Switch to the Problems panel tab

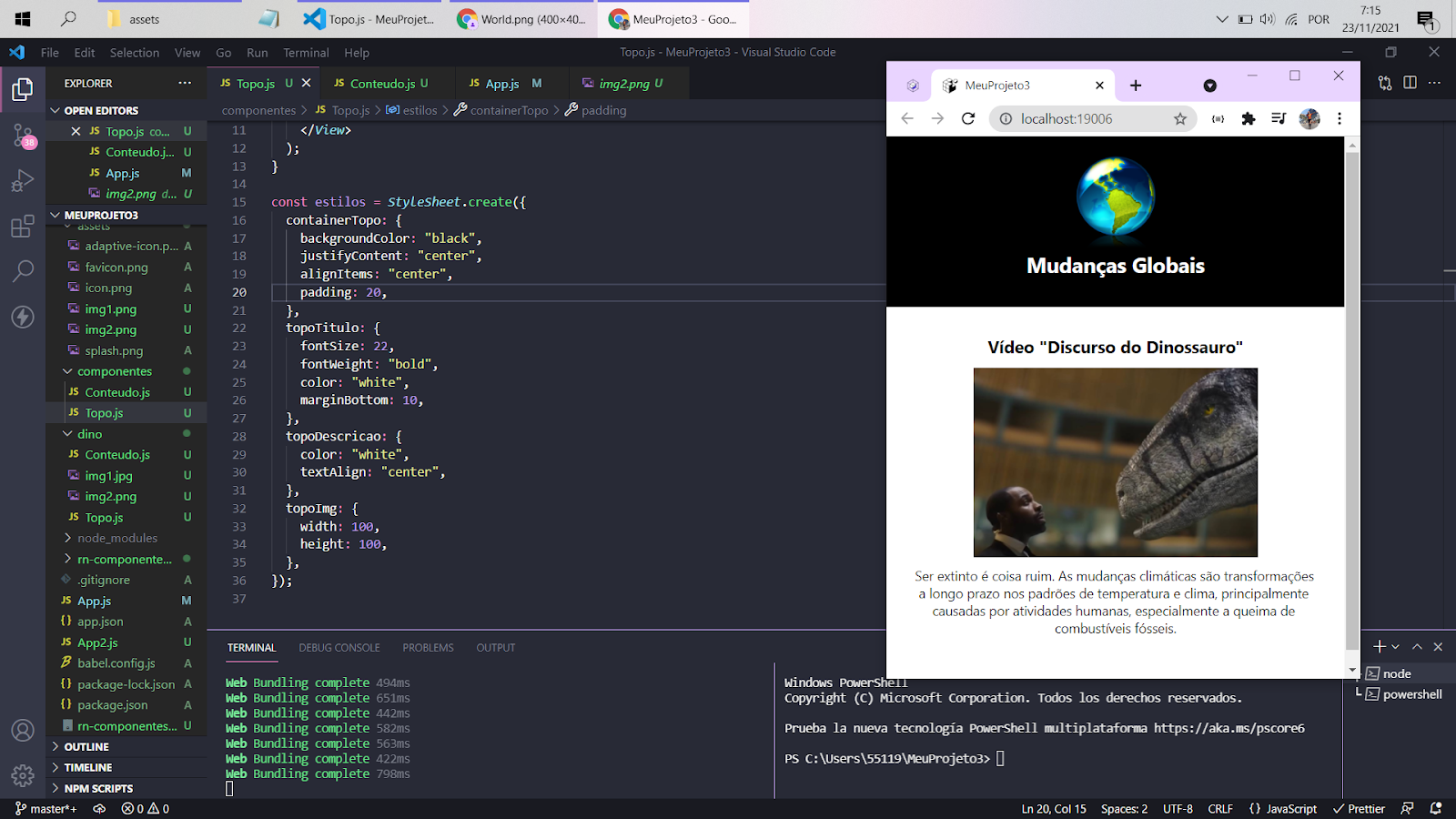point(428,648)
